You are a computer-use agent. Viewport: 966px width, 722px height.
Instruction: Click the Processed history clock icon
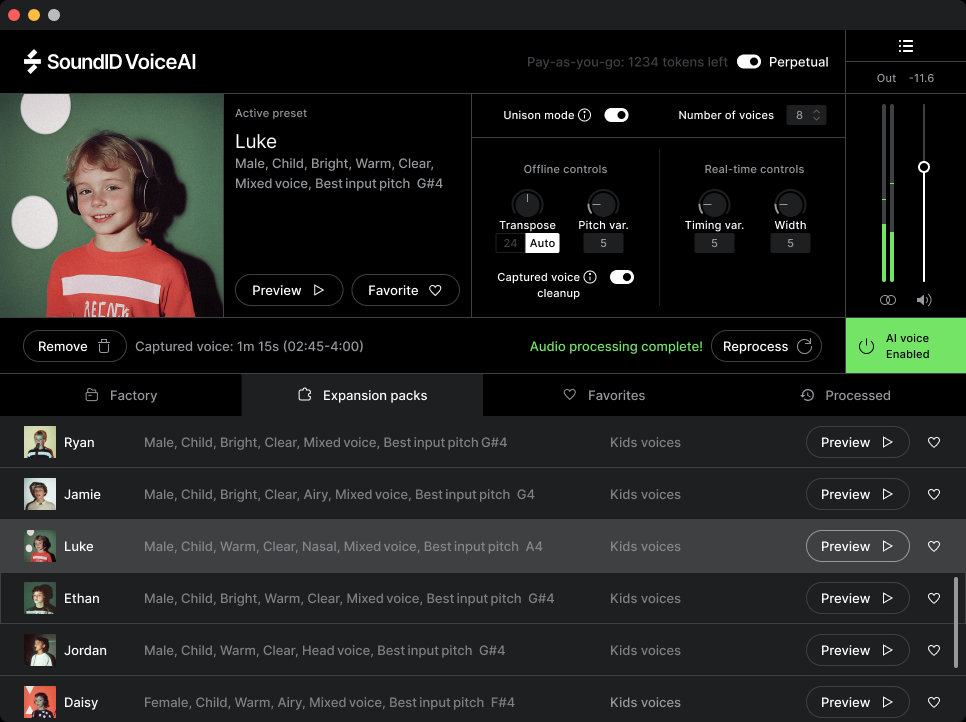pos(807,394)
